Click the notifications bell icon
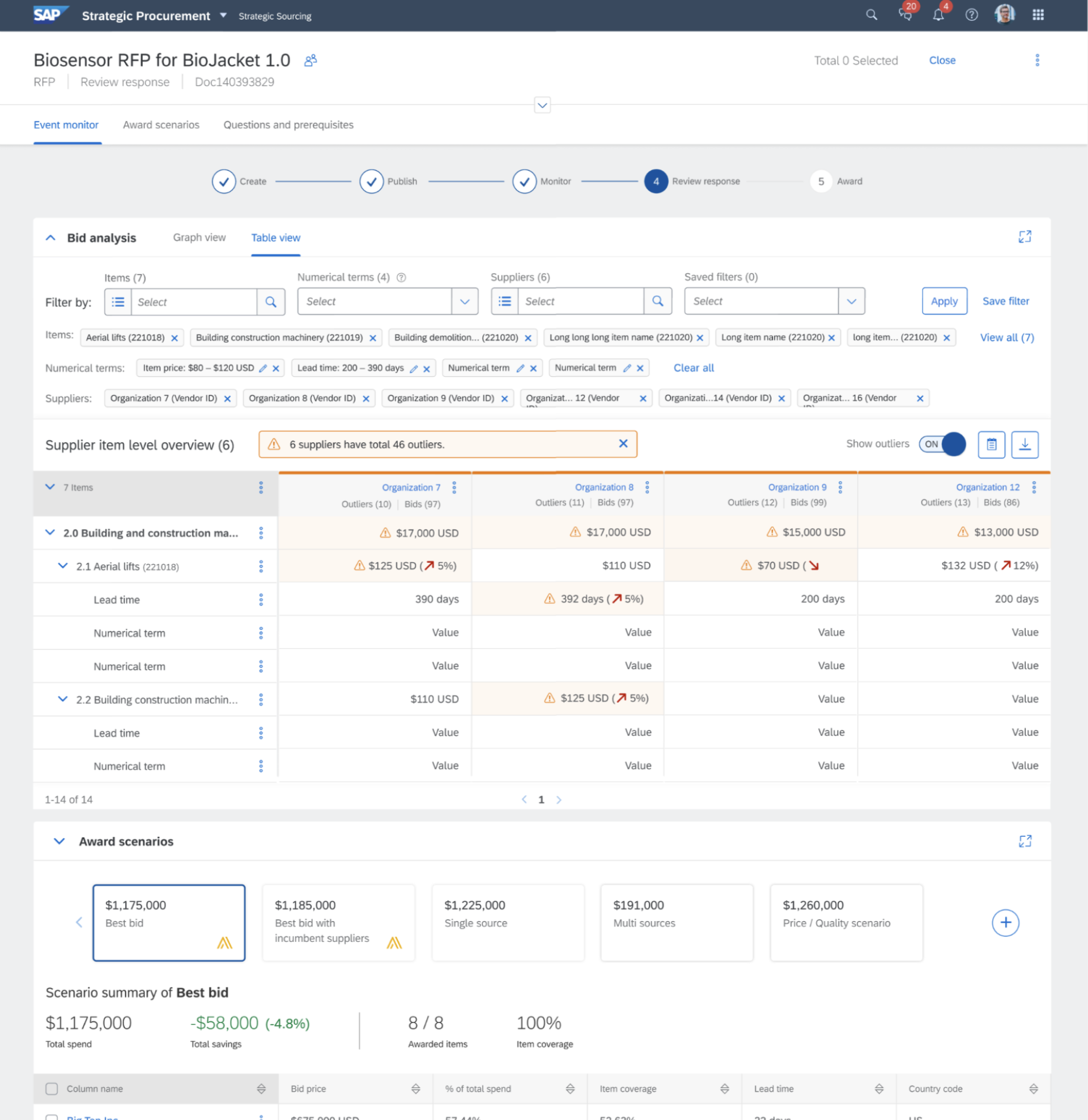 938,15
